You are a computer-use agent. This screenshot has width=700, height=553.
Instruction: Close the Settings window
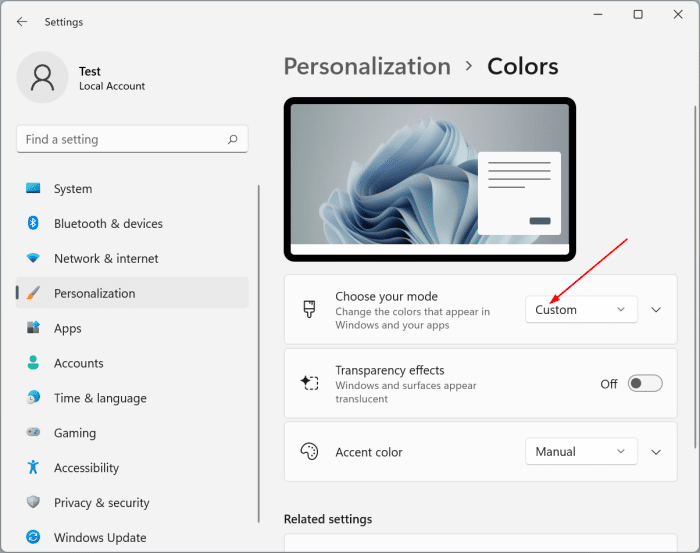point(678,14)
